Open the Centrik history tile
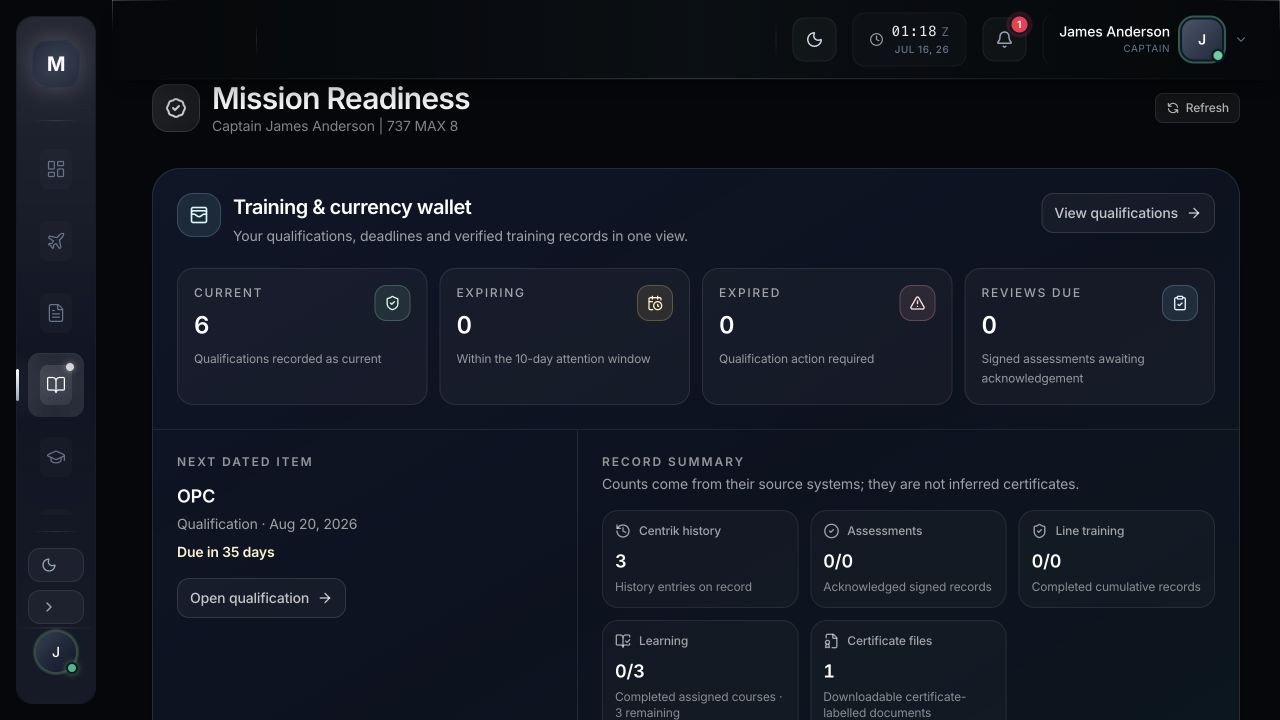1280x720 pixels. click(x=700, y=559)
